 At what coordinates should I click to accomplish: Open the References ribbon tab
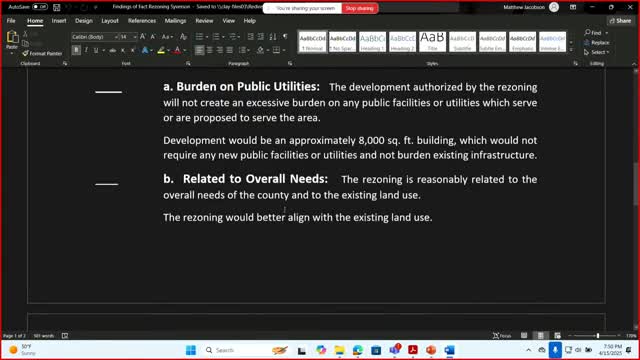(x=142, y=21)
